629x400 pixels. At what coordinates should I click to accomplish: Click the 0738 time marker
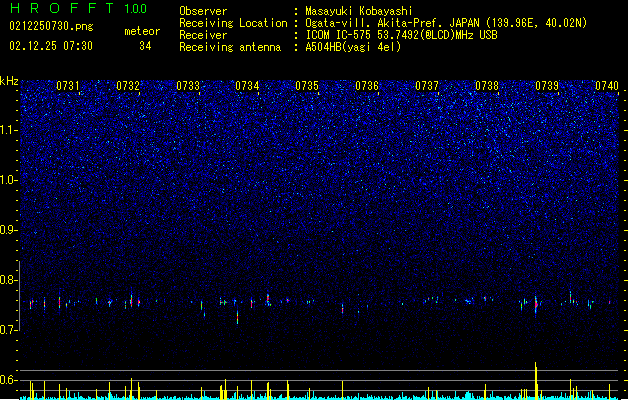pos(487,86)
